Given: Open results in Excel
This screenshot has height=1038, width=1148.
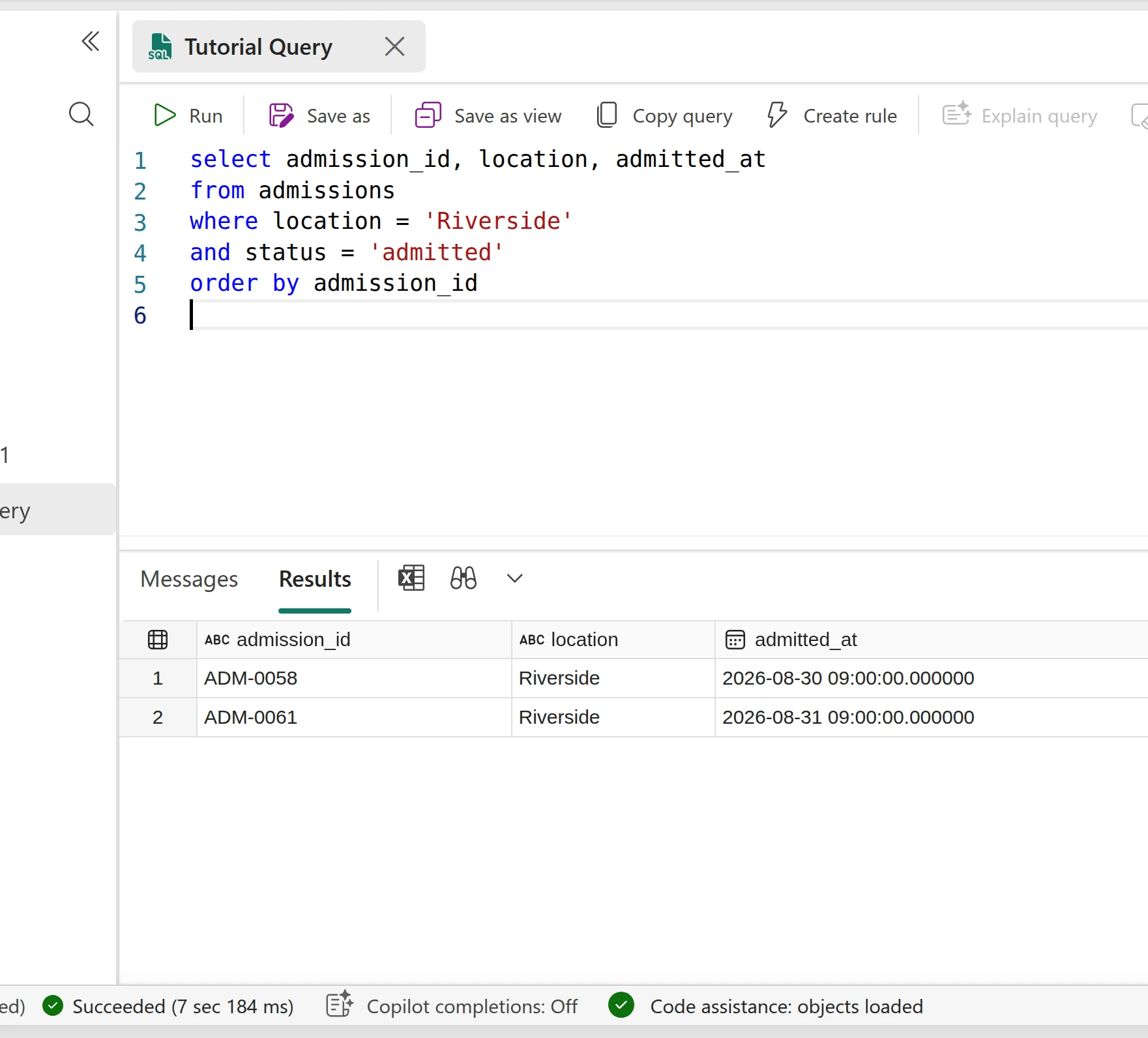Looking at the screenshot, I should [411, 578].
